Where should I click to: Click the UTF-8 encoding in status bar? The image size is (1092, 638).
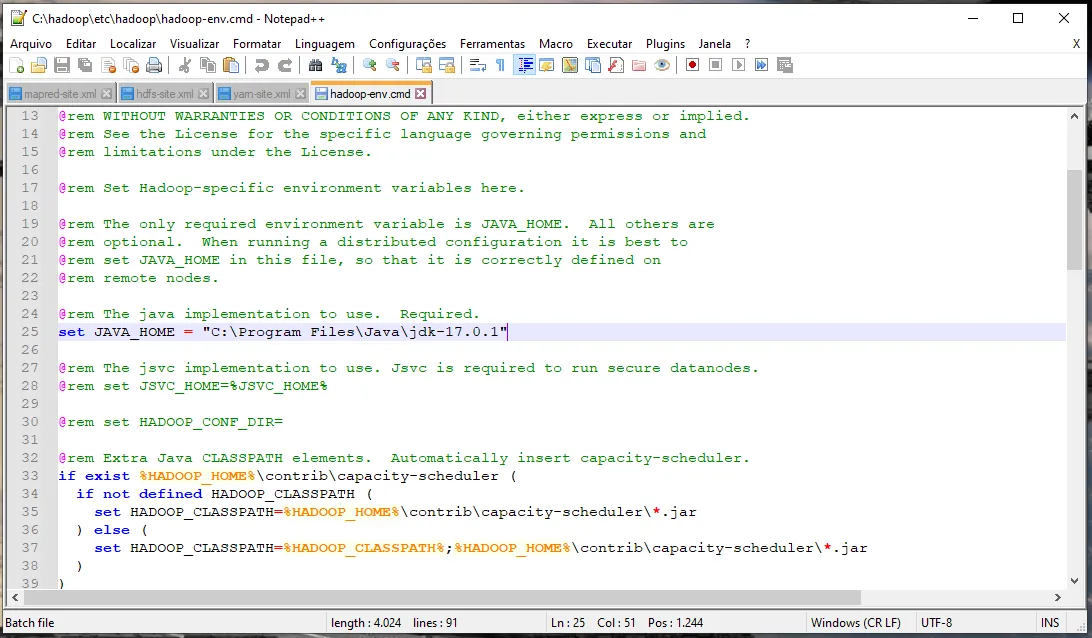click(937, 622)
